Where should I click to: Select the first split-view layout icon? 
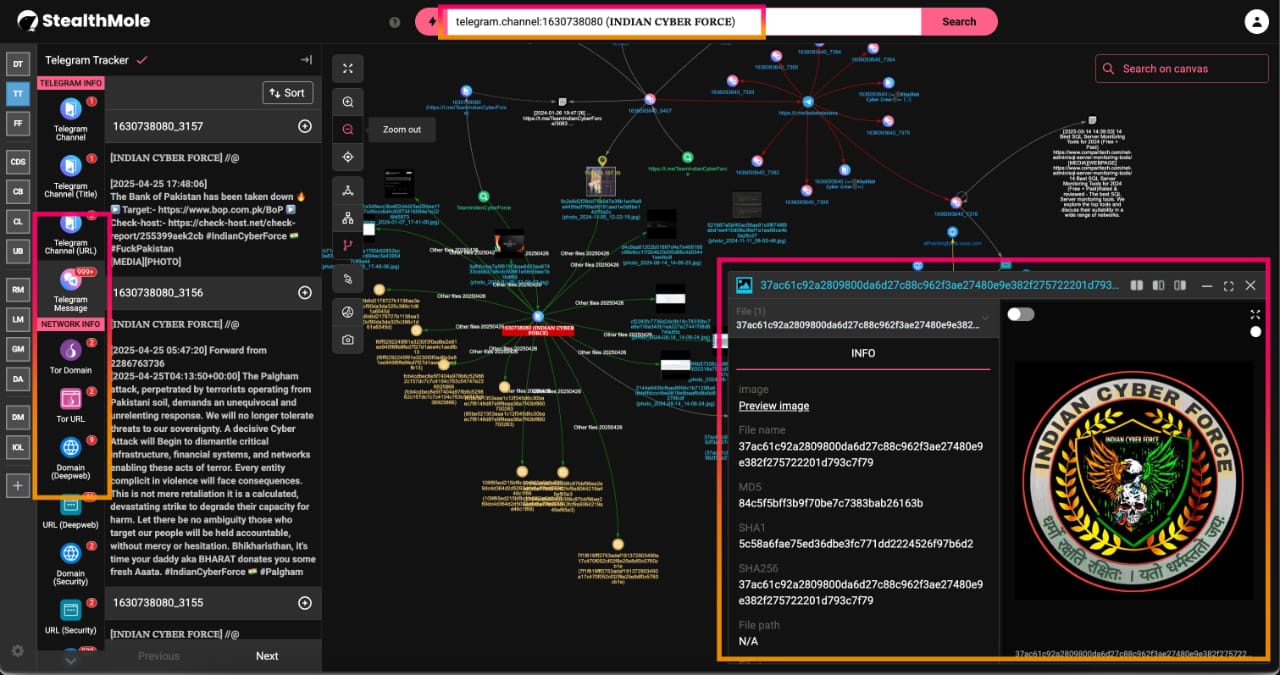click(x=1137, y=286)
